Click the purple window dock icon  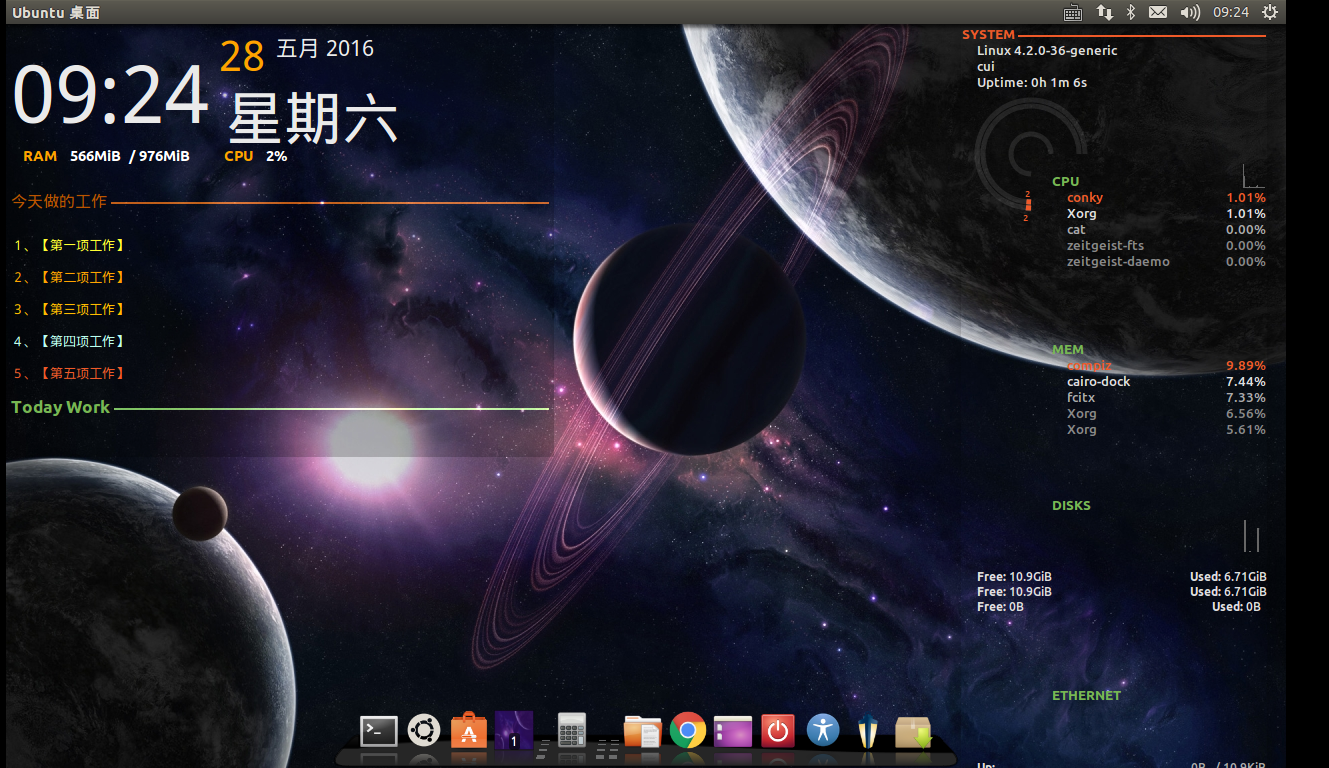[732, 731]
